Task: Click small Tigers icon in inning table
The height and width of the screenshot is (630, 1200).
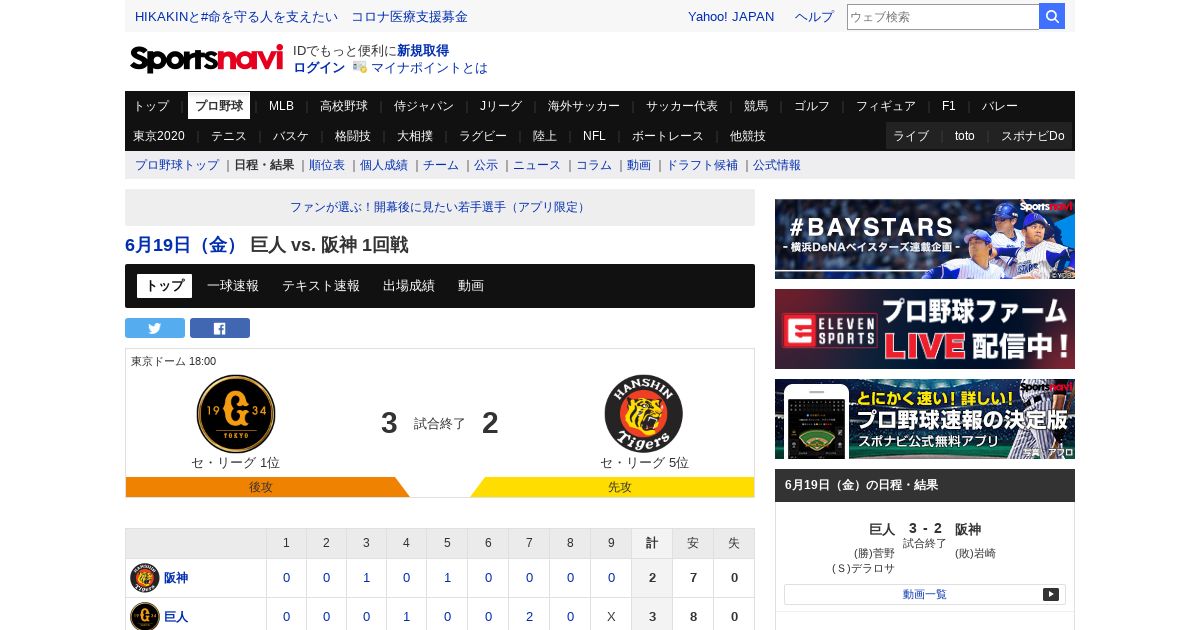Action: 145,578
